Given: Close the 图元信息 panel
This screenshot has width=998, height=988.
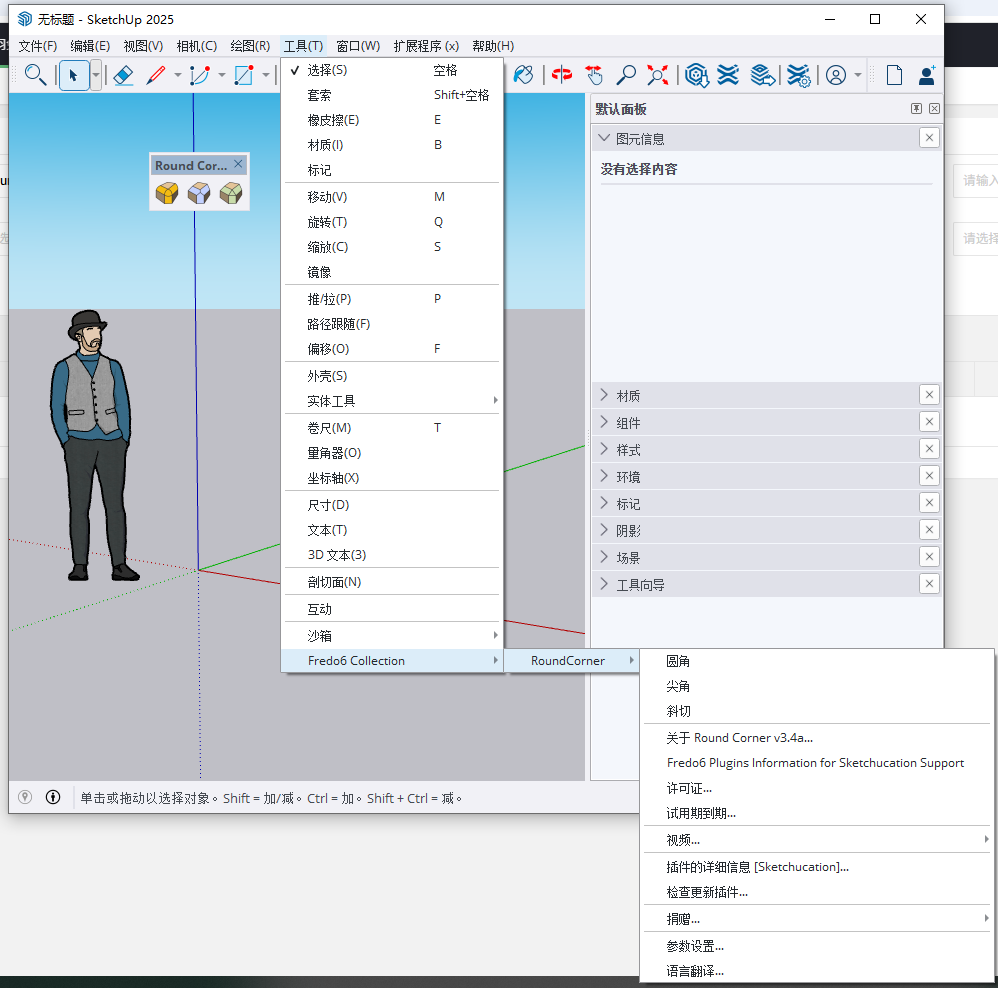Looking at the screenshot, I should click(x=929, y=138).
